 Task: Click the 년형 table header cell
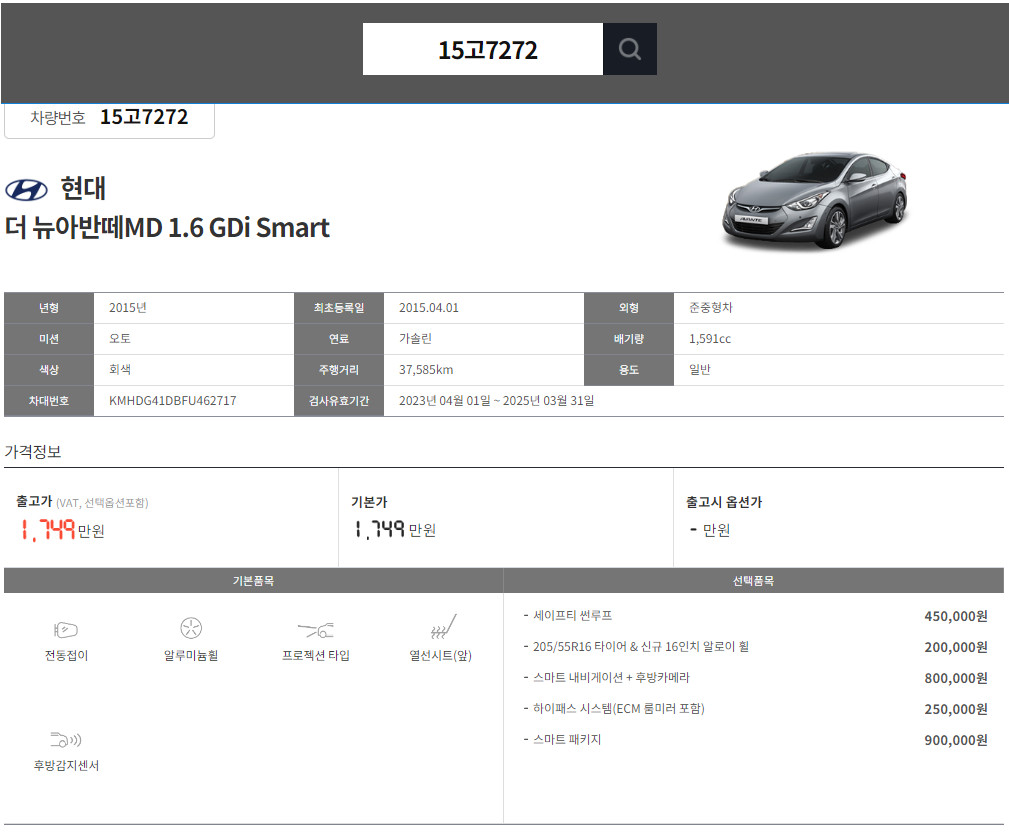click(x=49, y=308)
